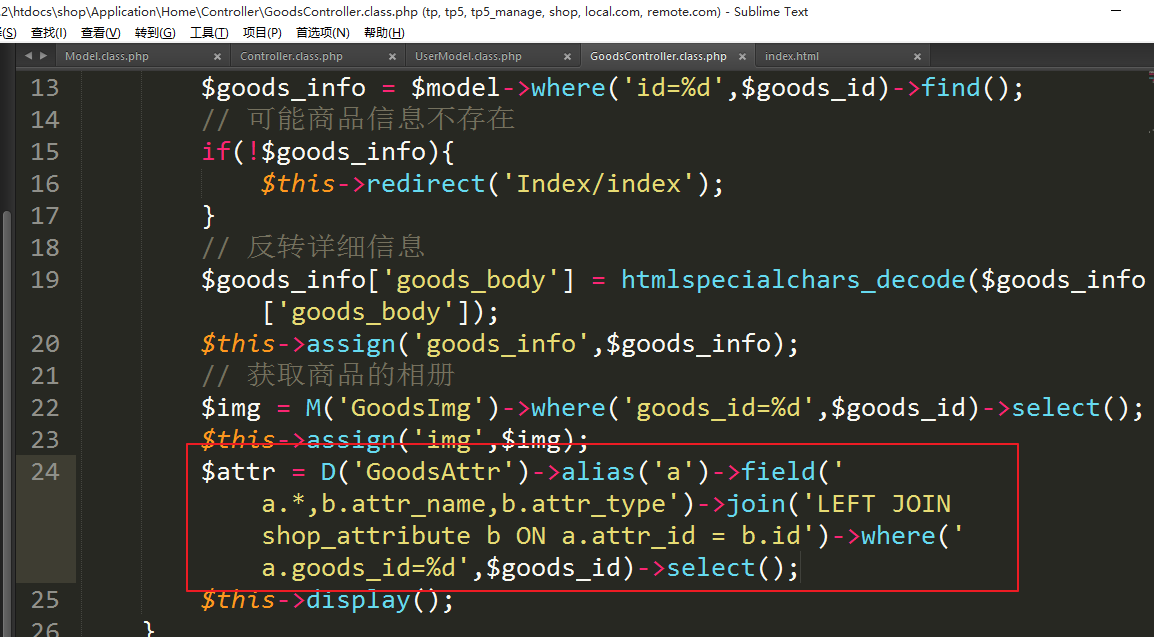Close the UserModel.class.php tab

tap(567, 57)
